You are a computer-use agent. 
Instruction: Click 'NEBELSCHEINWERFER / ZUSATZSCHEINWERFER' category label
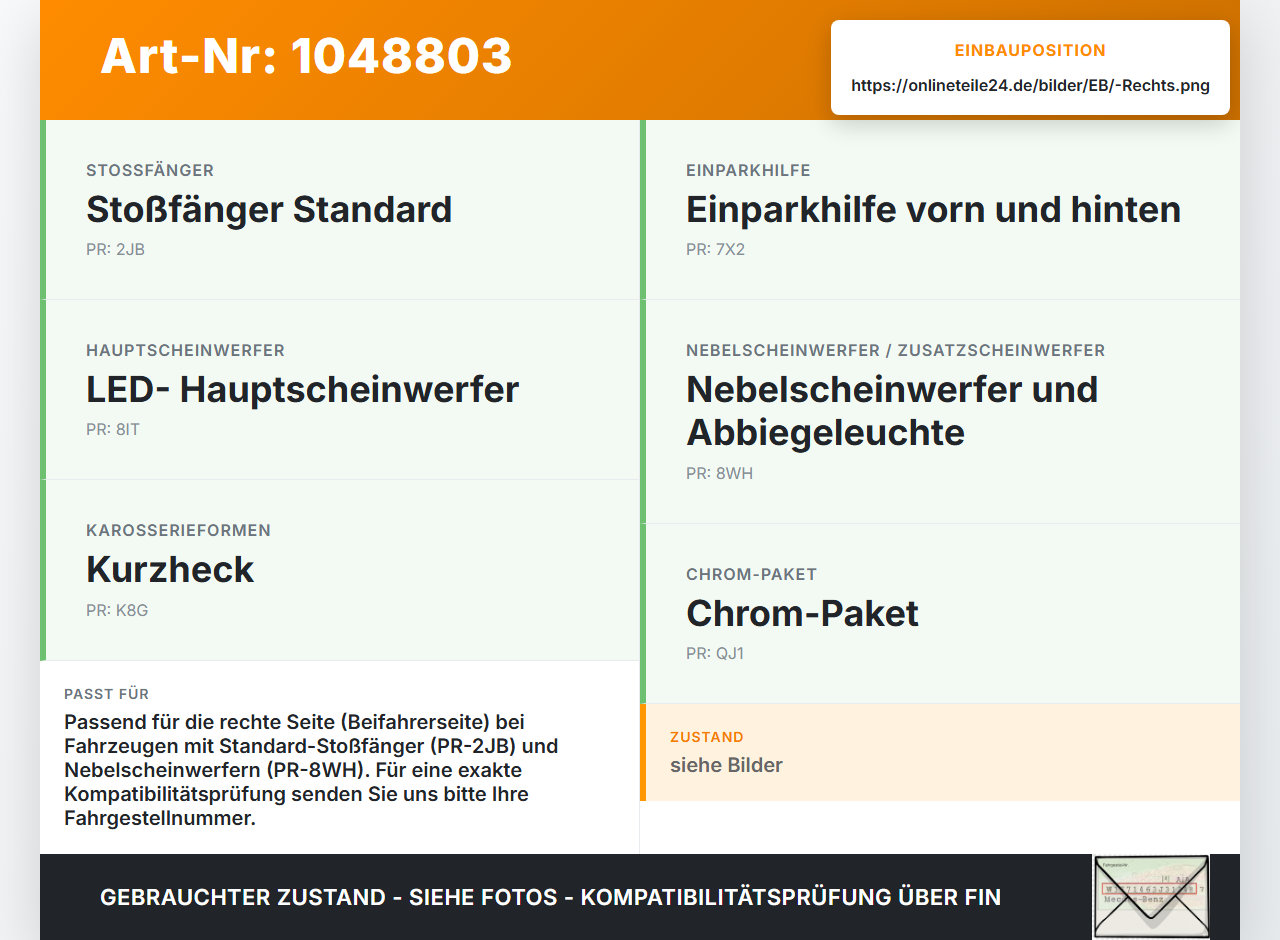point(895,351)
